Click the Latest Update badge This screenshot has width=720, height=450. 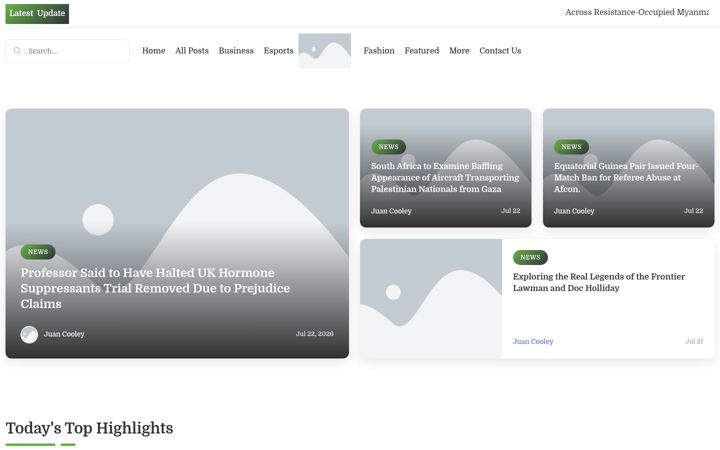[37, 14]
